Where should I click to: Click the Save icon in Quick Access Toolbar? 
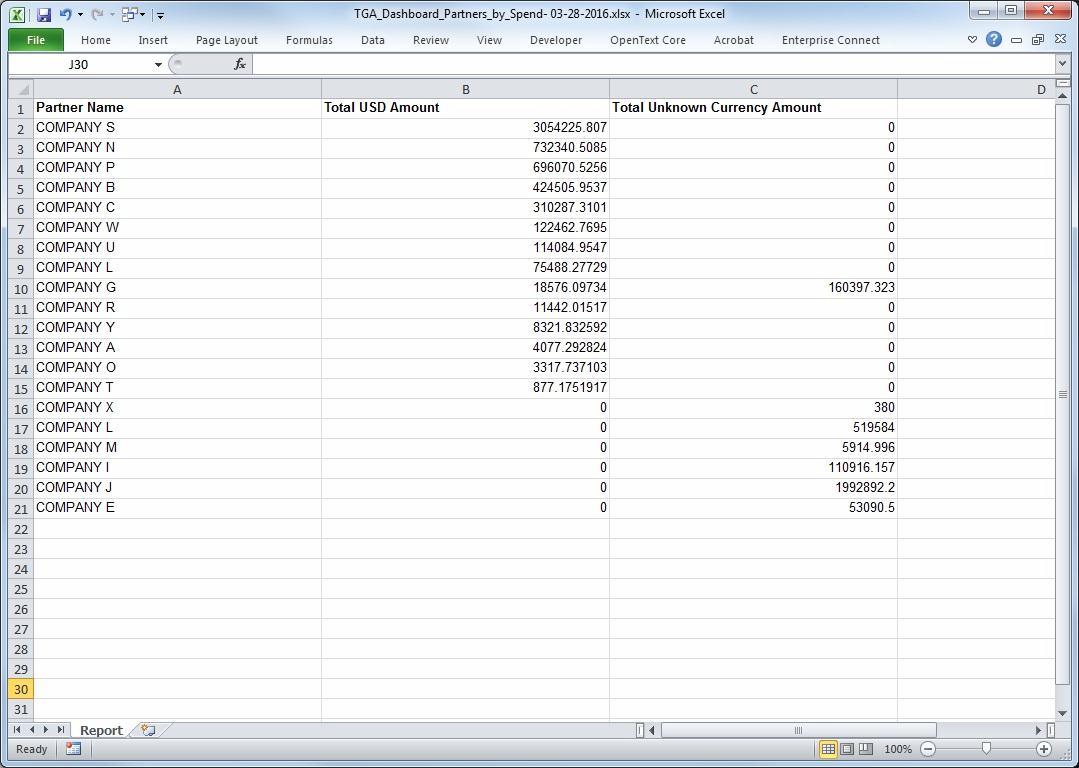(x=44, y=15)
